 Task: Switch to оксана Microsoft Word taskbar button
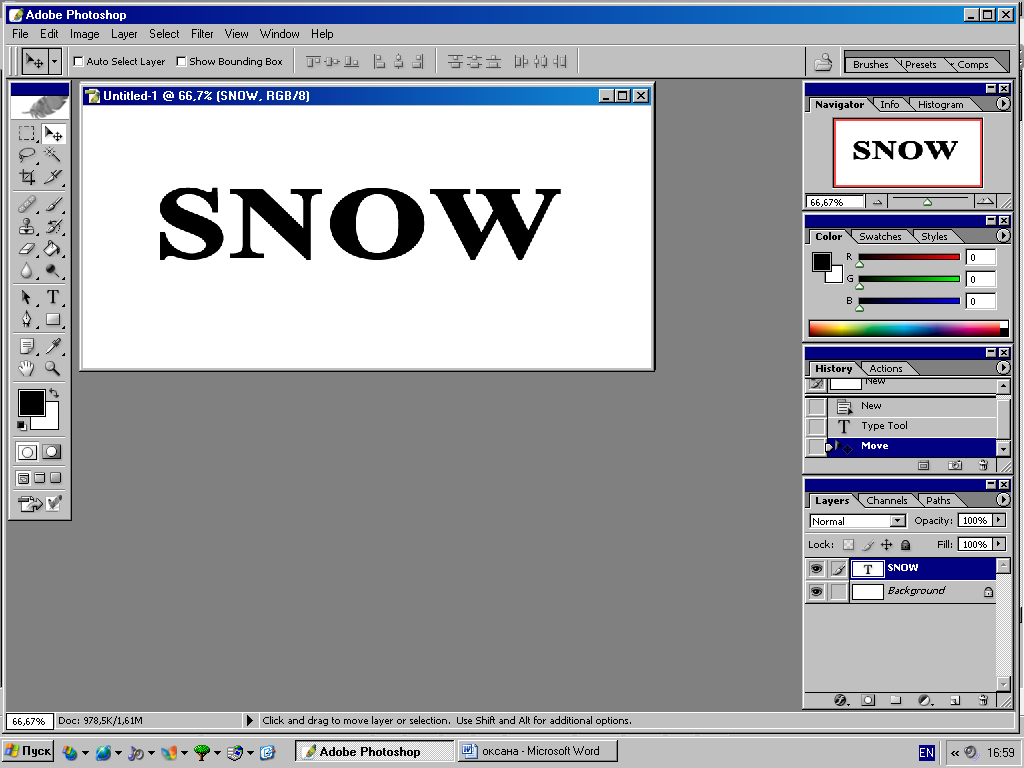(538, 751)
